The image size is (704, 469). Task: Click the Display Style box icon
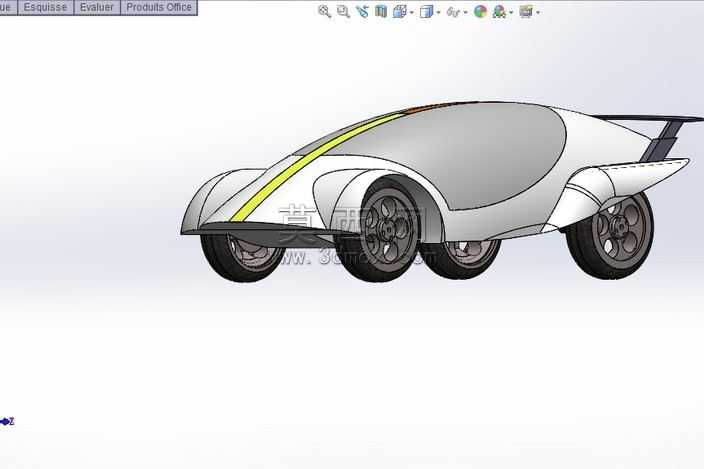(426, 12)
